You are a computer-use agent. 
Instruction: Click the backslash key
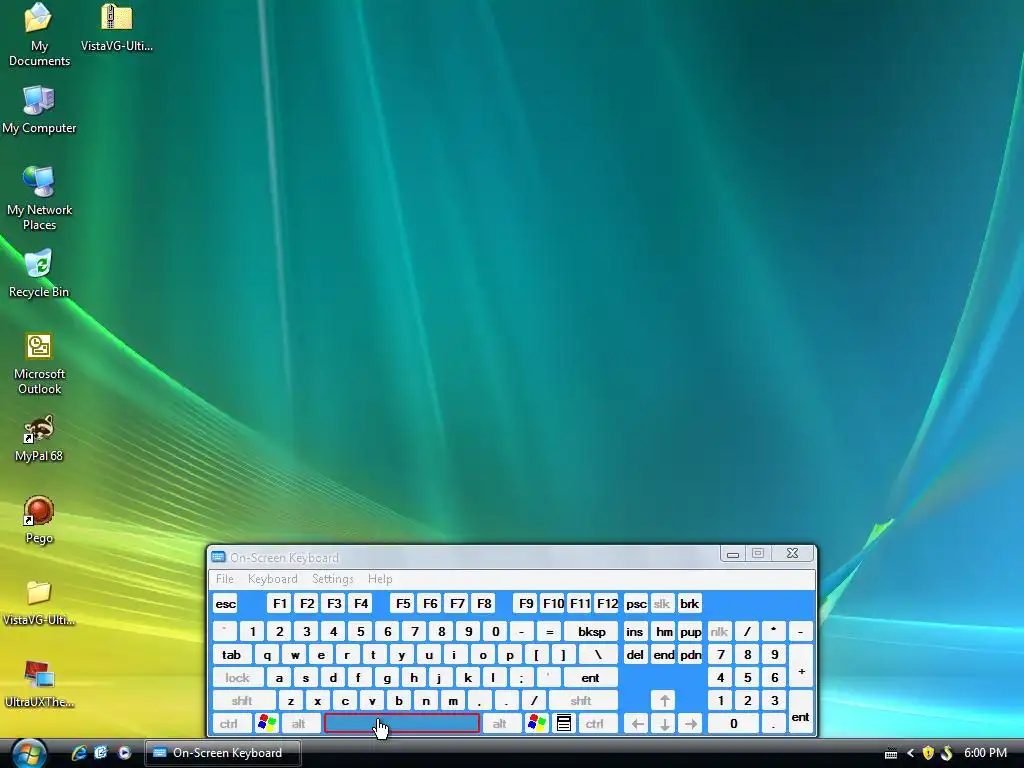(x=597, y=654)
